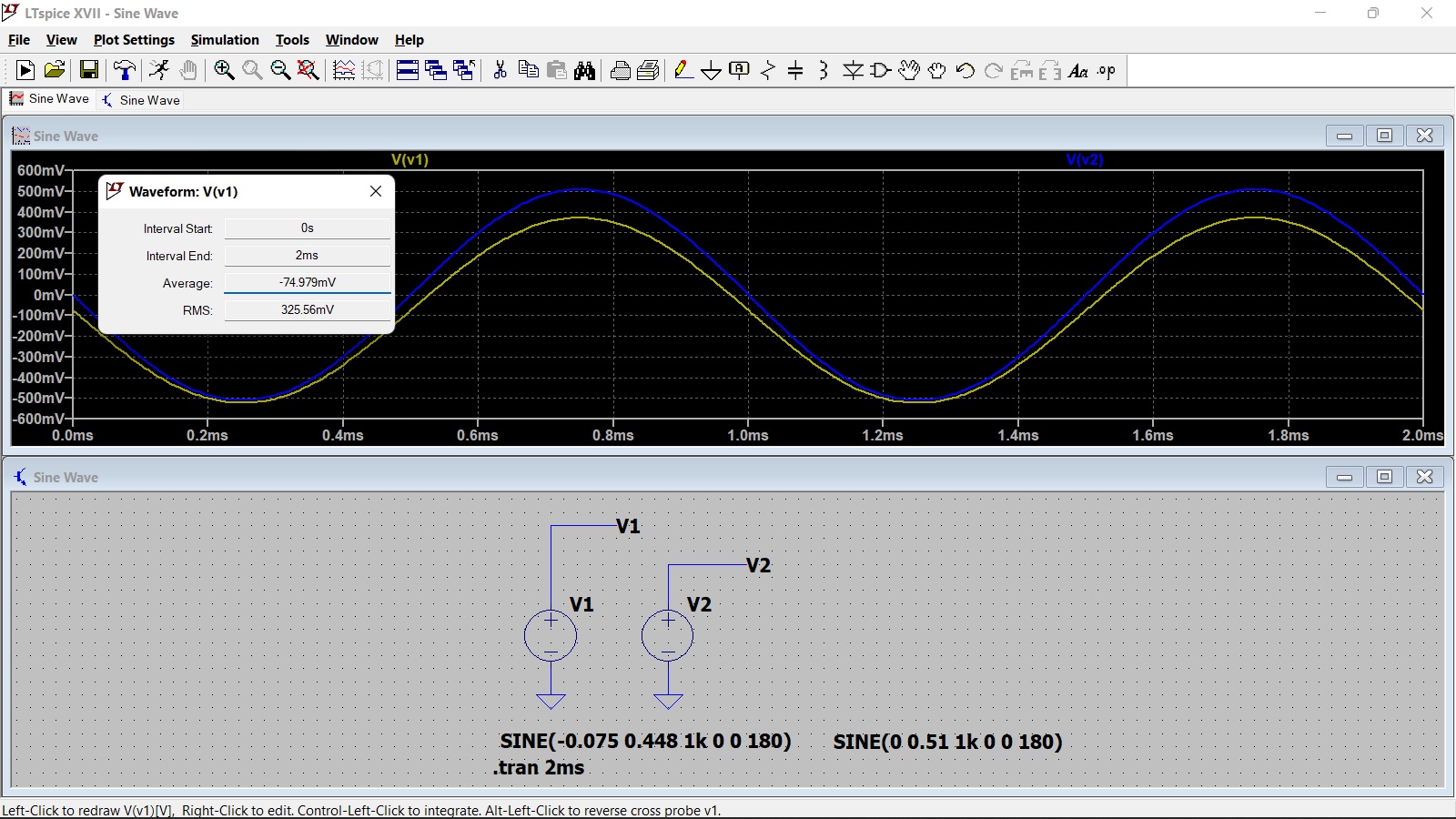1456x819 pixels.
Task: Place a Capacitor from the toolbar
Action: pyautogui.click(x=795, y=70)
